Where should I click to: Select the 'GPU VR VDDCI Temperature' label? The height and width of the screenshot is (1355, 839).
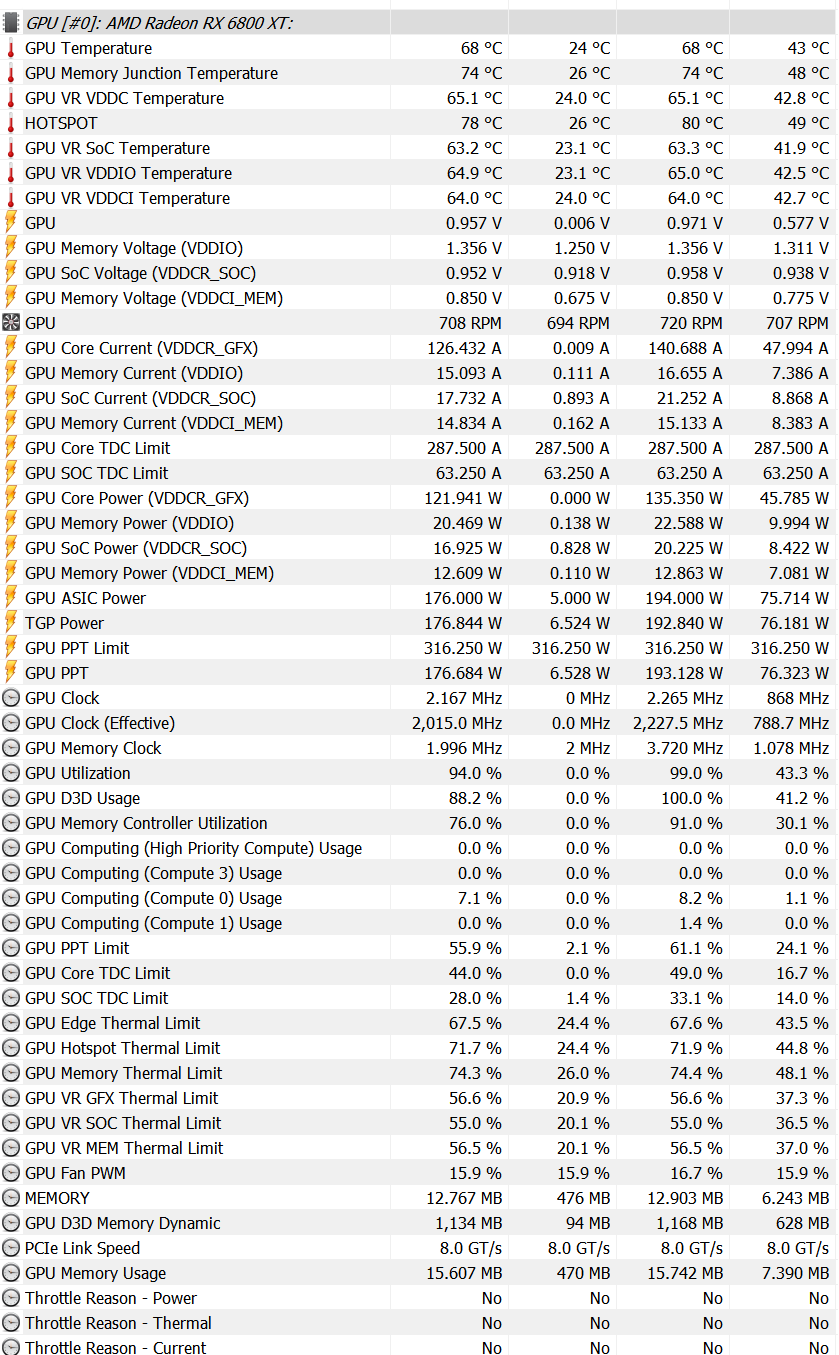click(128, 198)
